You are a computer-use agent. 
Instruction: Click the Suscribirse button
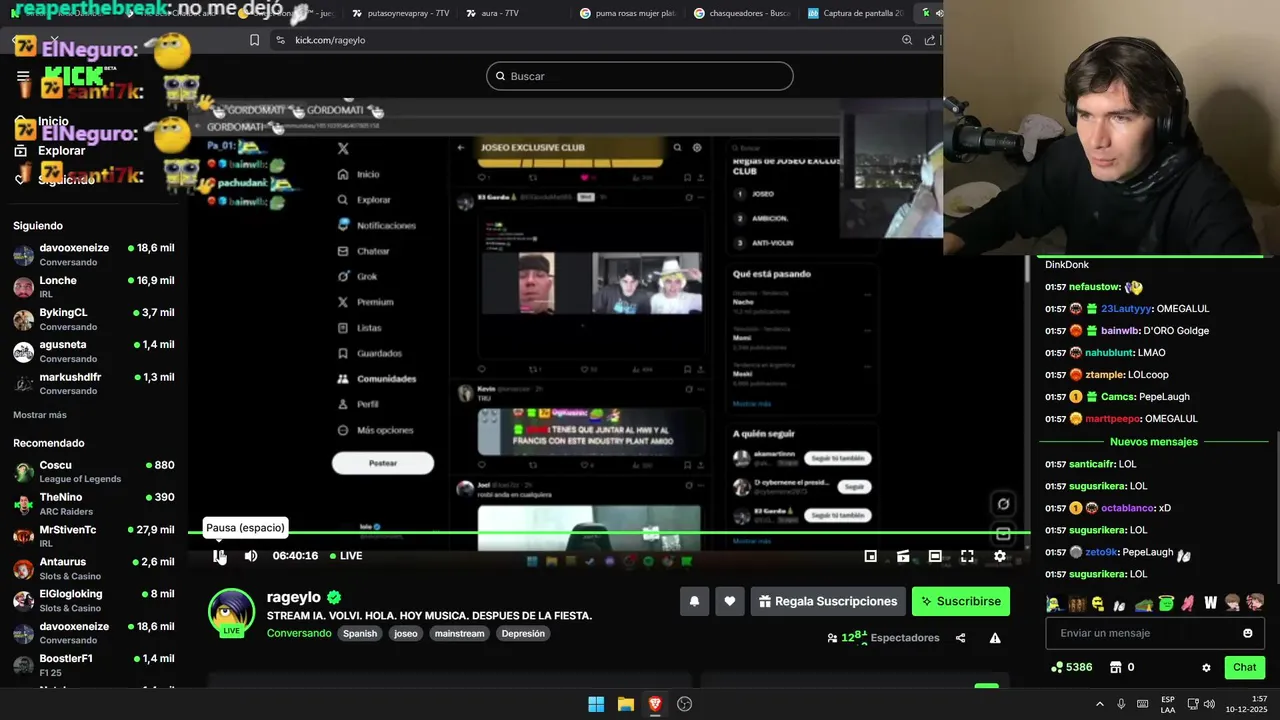click(961, 601)
